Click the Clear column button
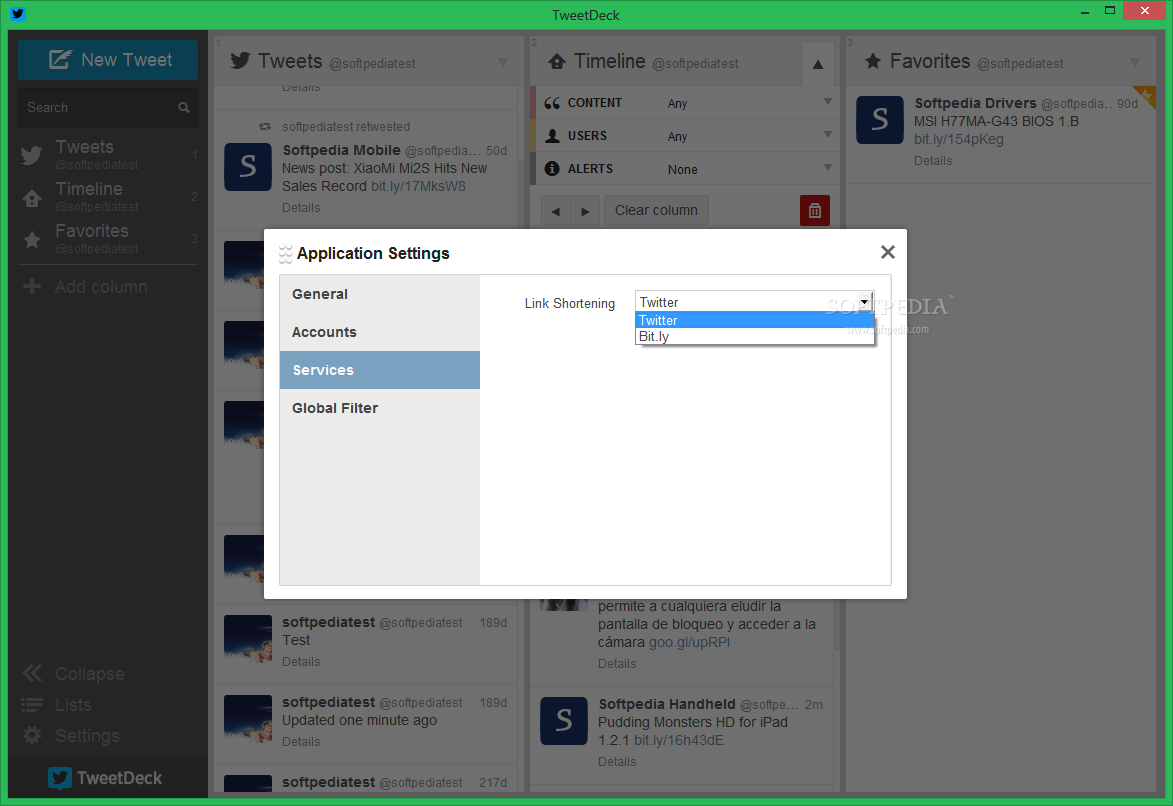The width and height of the screenshot is (1173, 806). pos(656,211)
